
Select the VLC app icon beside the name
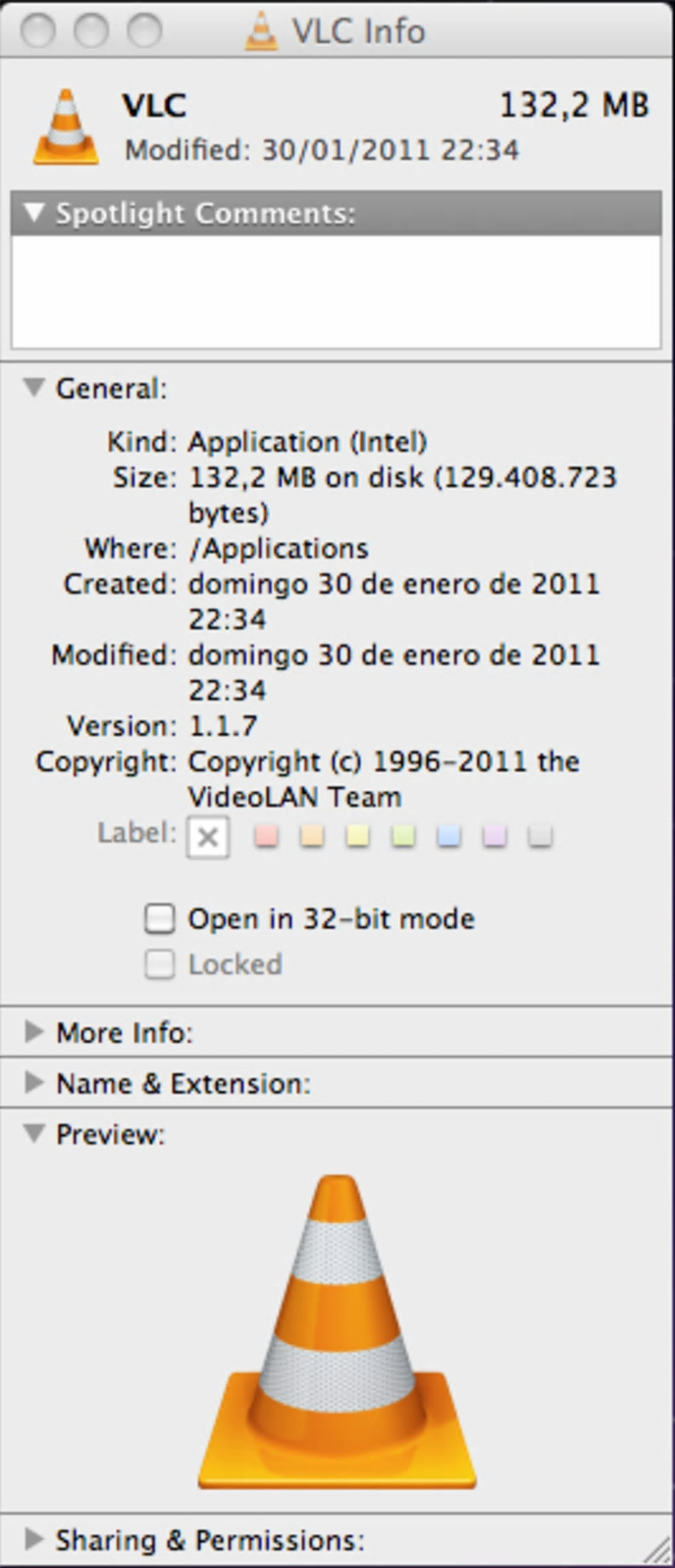66,127
